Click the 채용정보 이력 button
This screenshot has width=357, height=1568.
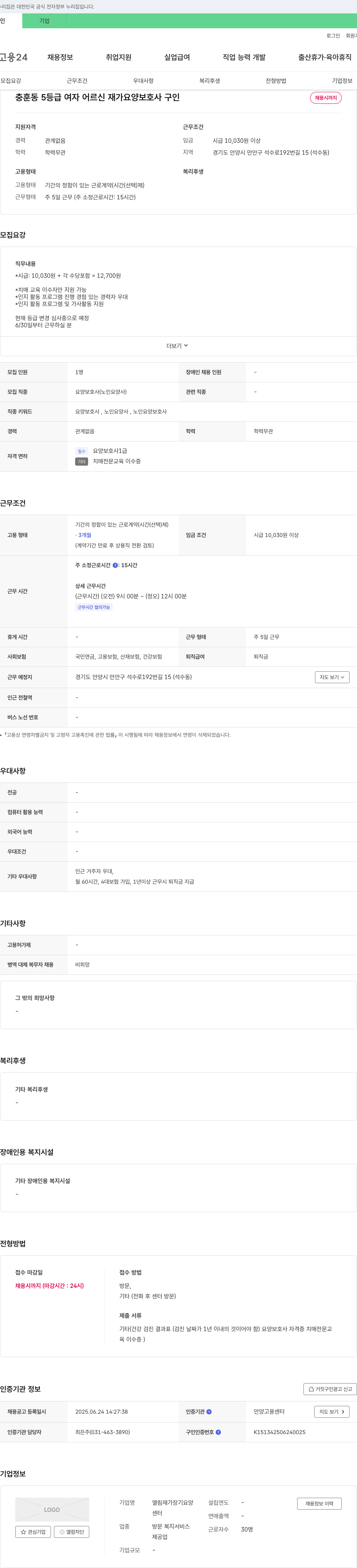[319, 1504]
